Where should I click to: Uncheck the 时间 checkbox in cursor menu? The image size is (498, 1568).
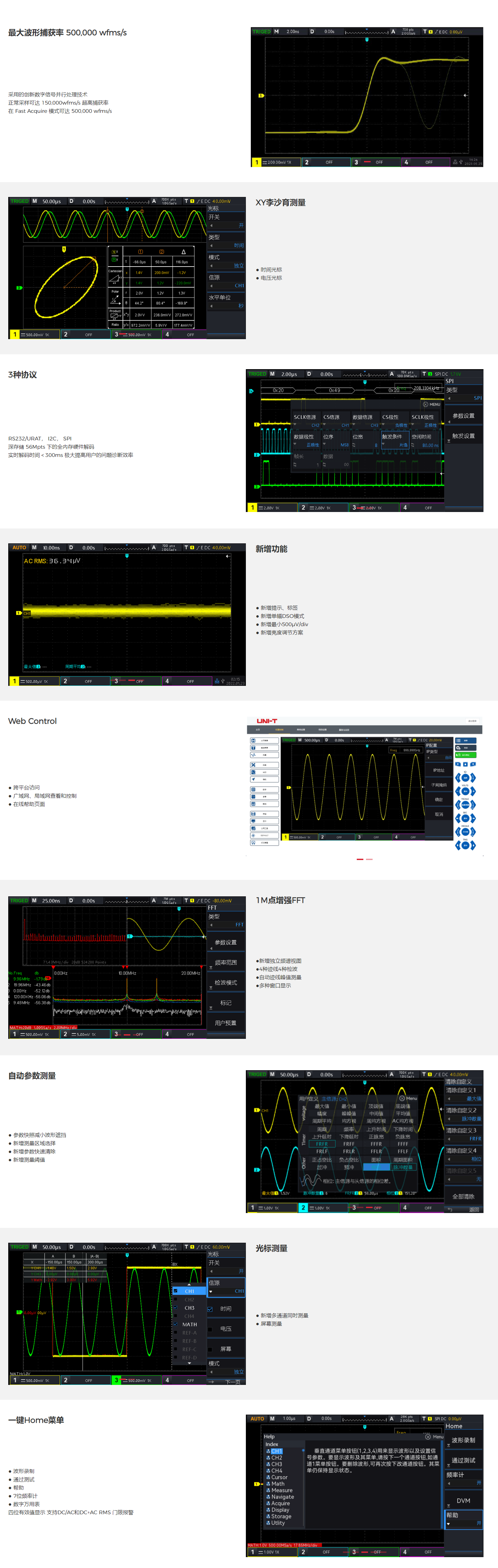click(x=210, y=1309)
